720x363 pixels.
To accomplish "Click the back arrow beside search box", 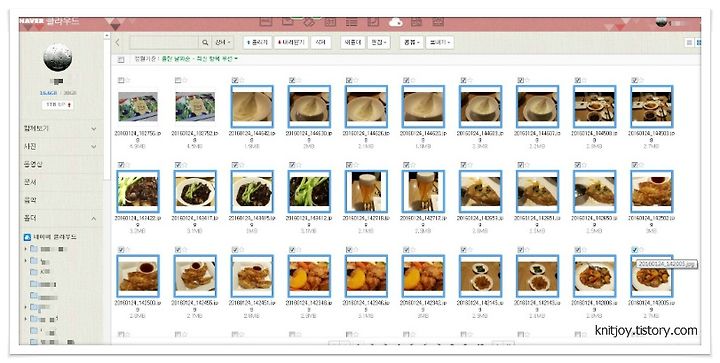I will [x=118, y=42].
